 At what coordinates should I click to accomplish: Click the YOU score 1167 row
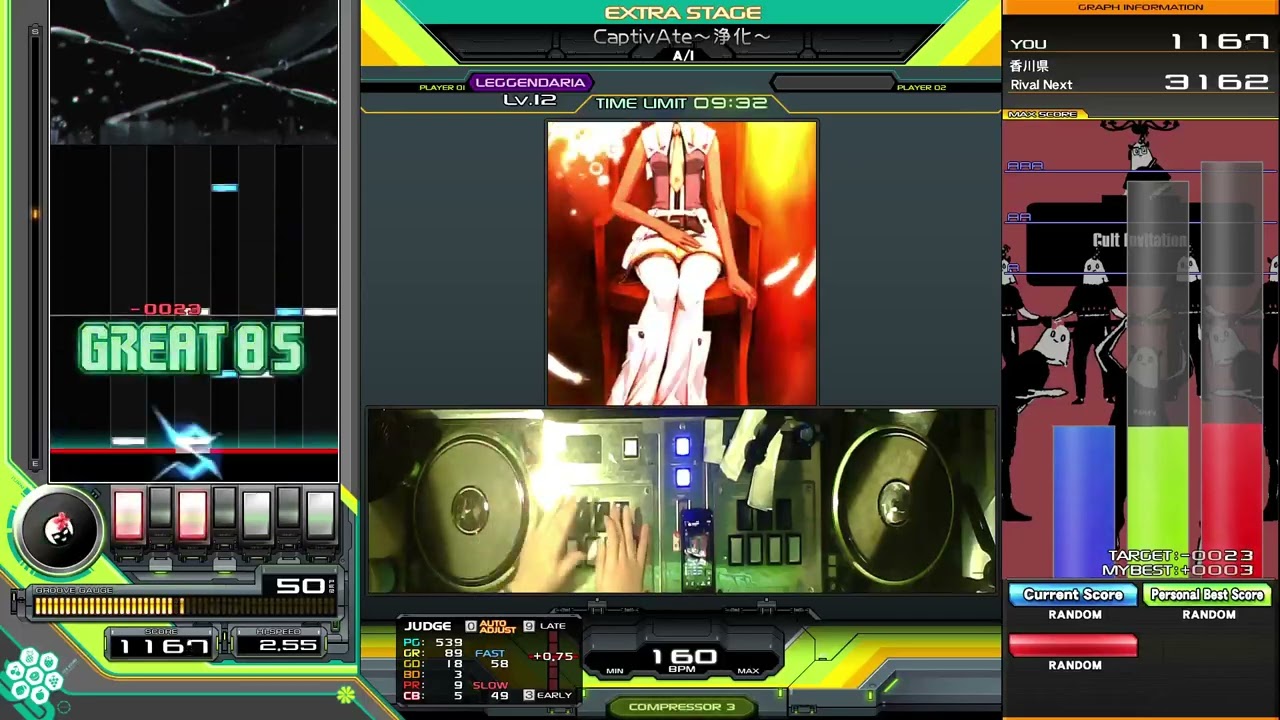tap(1140, 42)
